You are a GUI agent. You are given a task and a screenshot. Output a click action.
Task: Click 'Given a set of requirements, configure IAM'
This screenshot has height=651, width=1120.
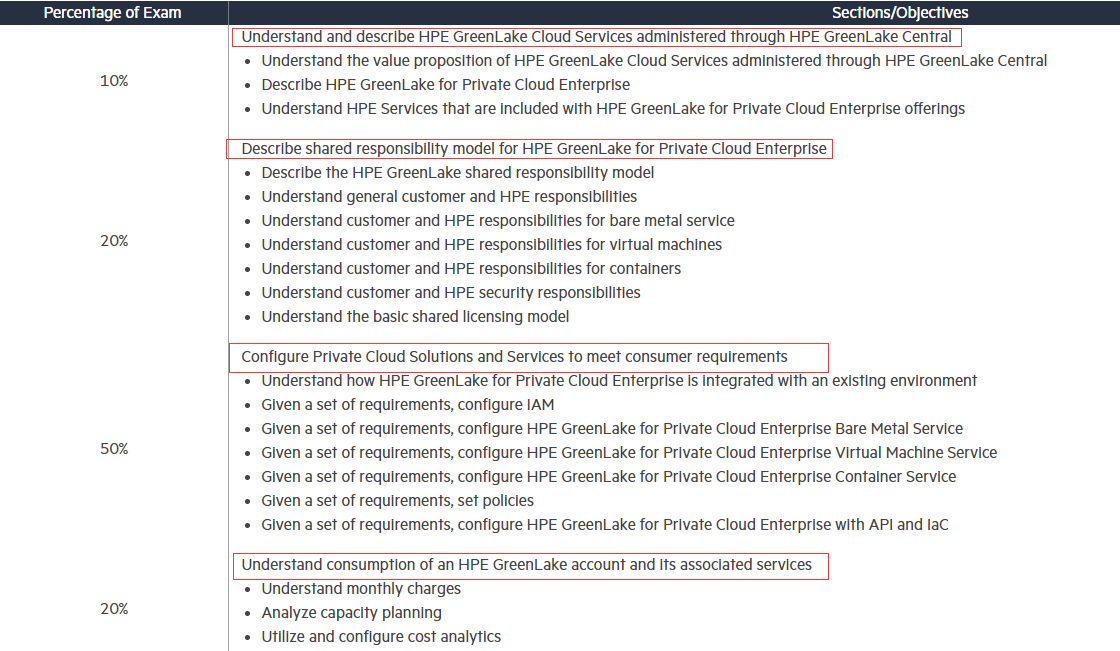tap(408, 405)
